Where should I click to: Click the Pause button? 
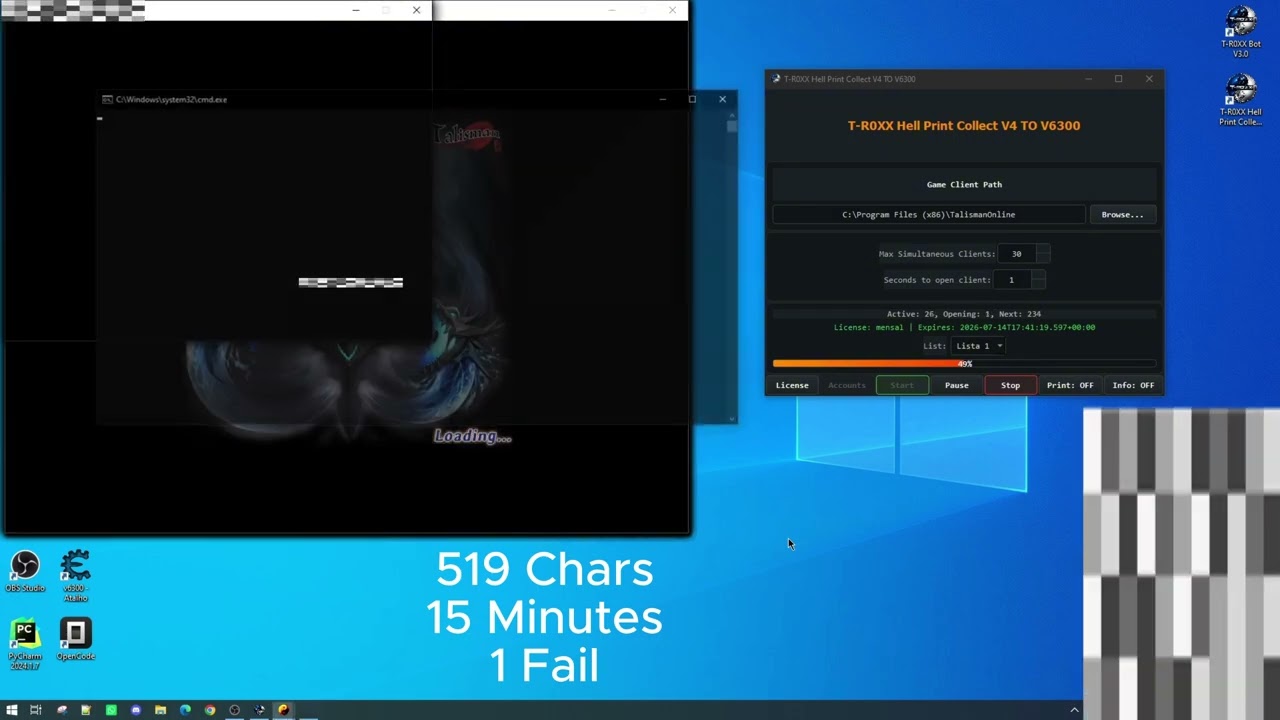pos(957,385)
